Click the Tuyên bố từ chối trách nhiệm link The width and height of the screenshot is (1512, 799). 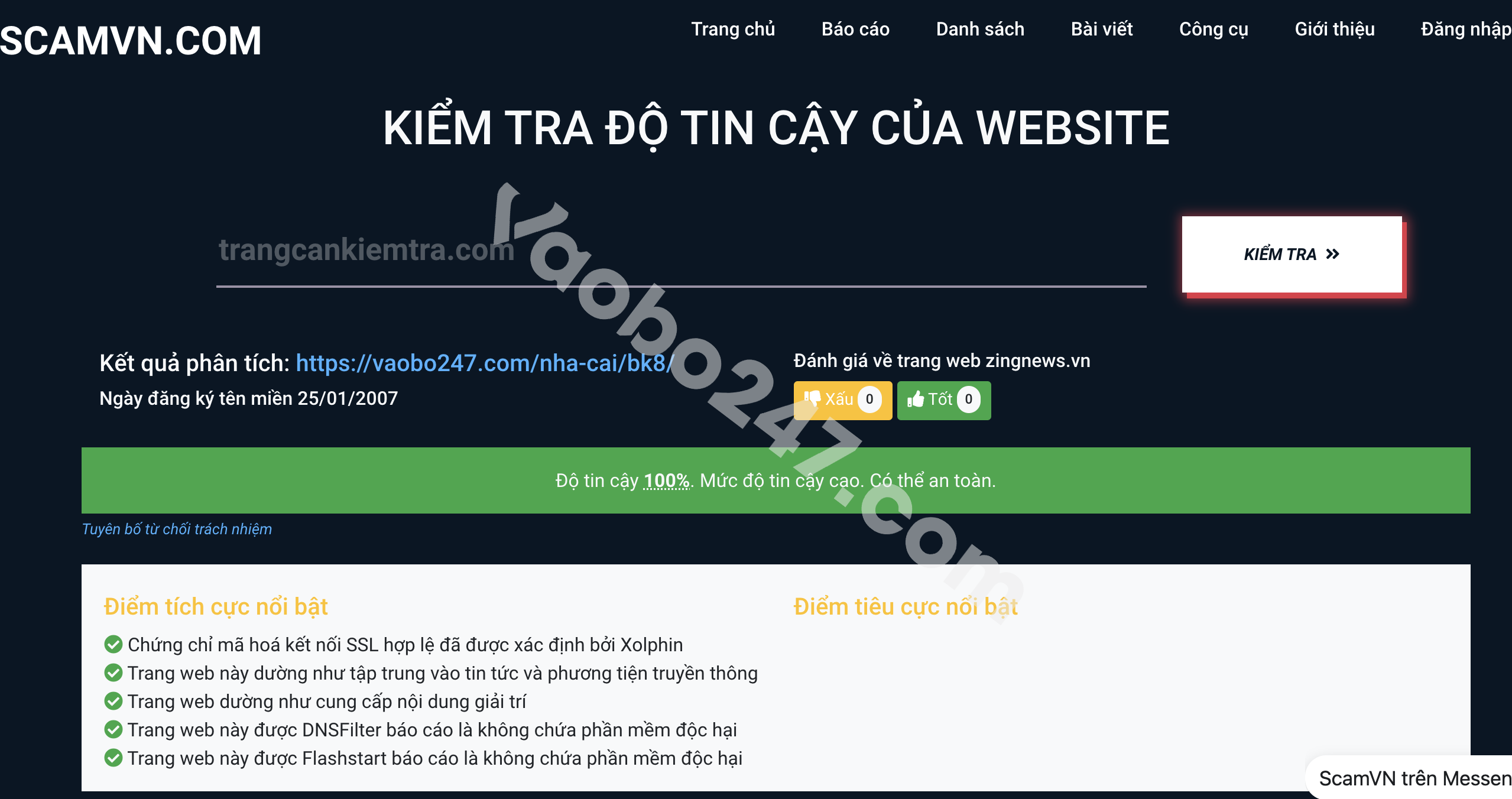(x=177, y=528)
